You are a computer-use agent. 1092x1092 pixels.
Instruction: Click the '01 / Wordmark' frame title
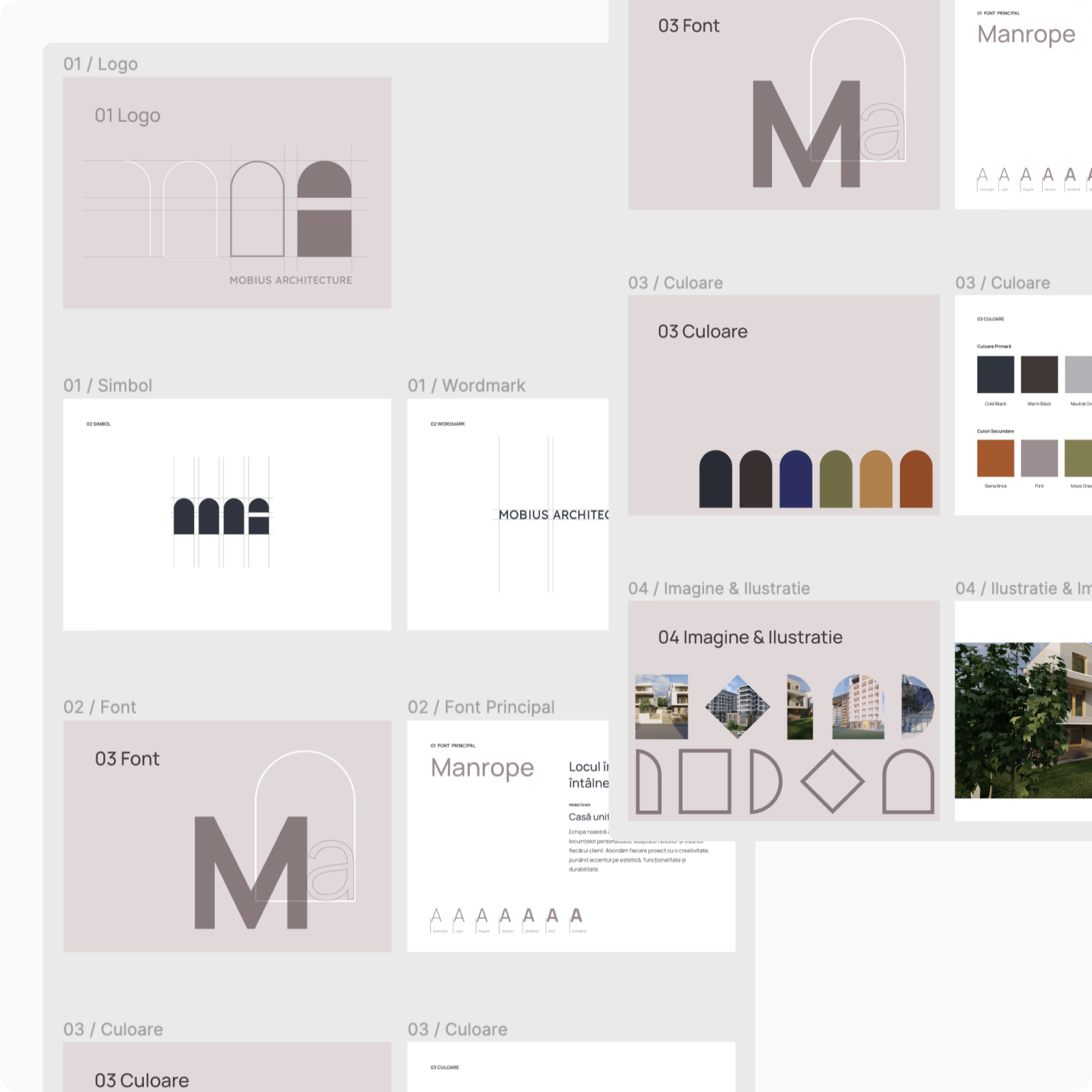tap(467, 386)
